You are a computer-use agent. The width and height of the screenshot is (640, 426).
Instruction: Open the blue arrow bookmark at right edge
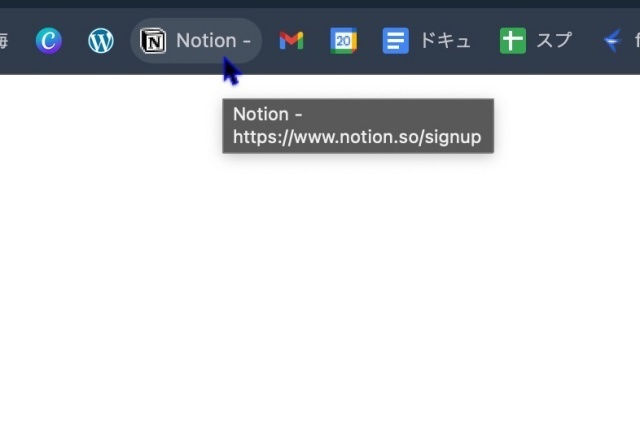(612, 40)
